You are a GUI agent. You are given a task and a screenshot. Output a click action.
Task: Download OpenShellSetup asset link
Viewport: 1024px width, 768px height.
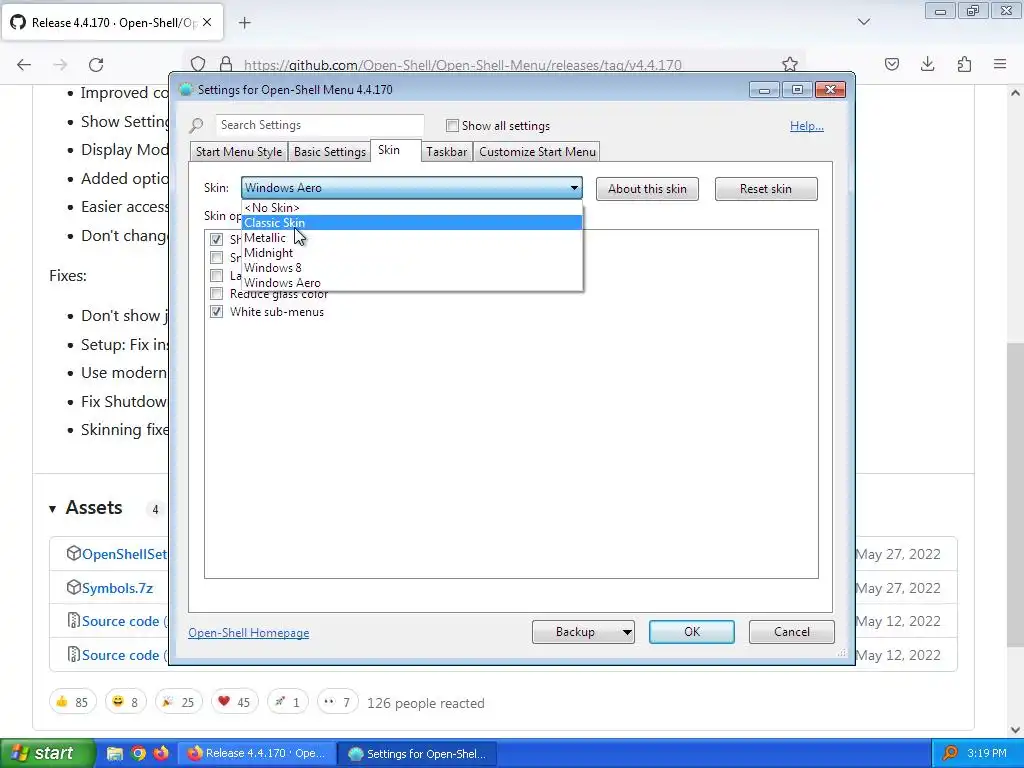[124, 554]
